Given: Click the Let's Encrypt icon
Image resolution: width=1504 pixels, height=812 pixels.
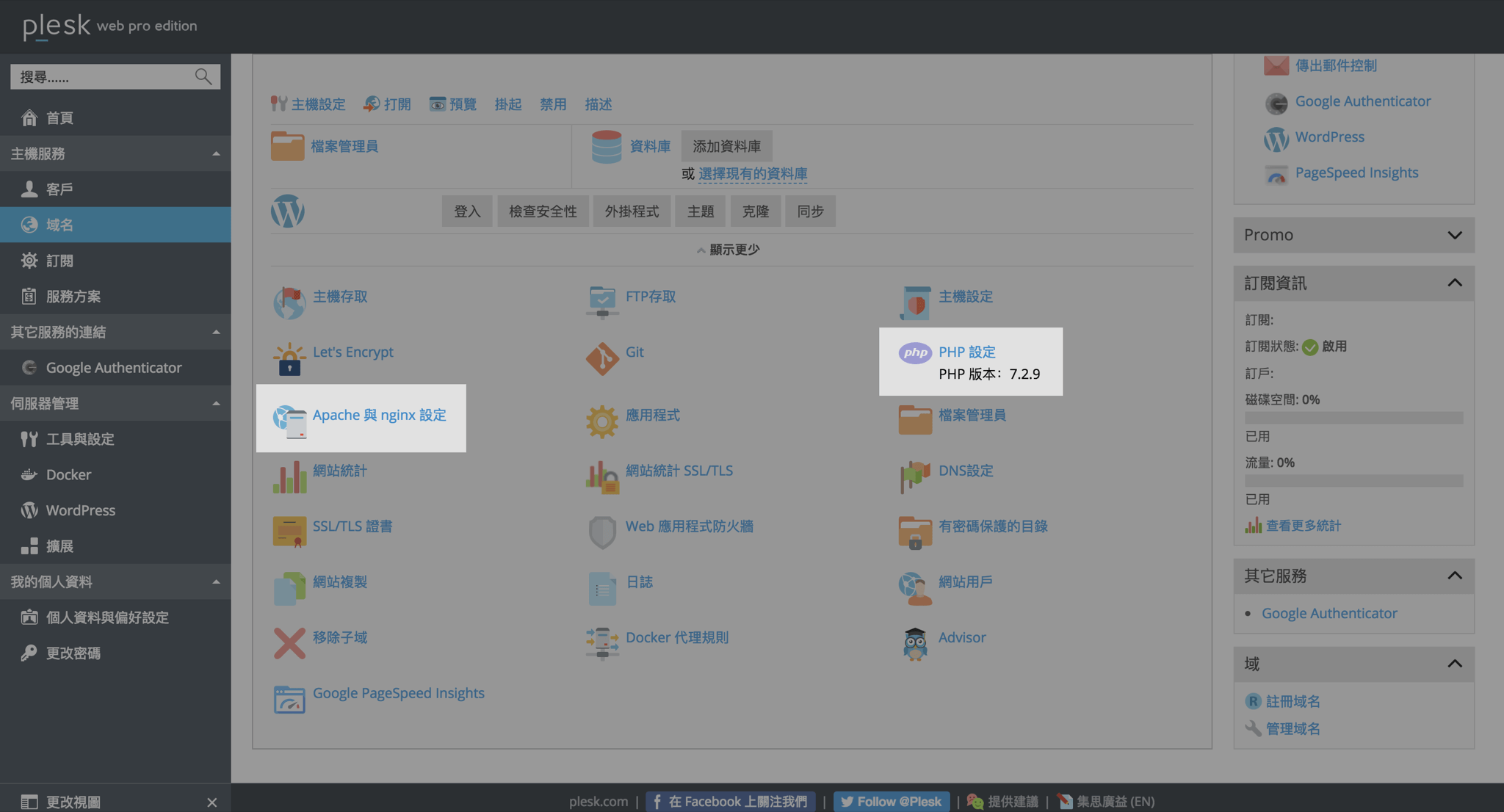Looking at the screenshot, I should click(x=289, y=359).
